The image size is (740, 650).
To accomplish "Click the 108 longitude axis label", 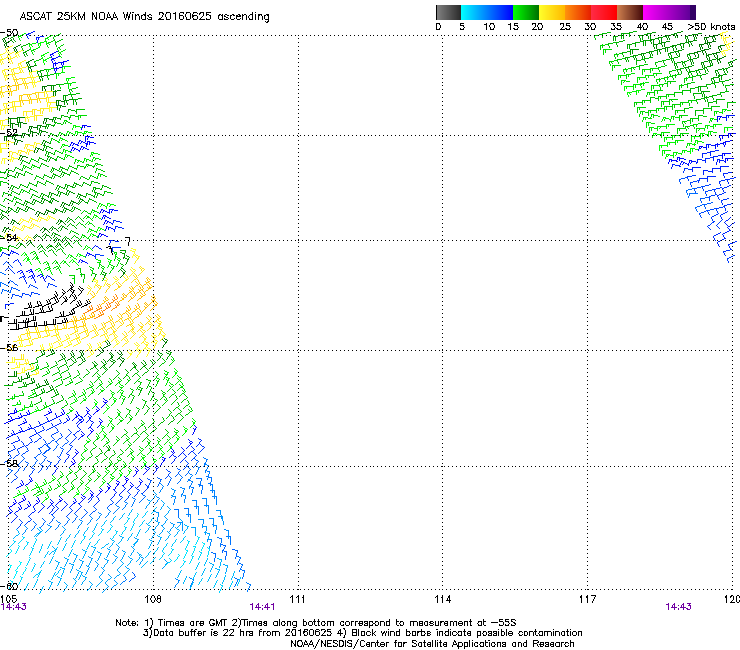I will click(x=153, y=599).
